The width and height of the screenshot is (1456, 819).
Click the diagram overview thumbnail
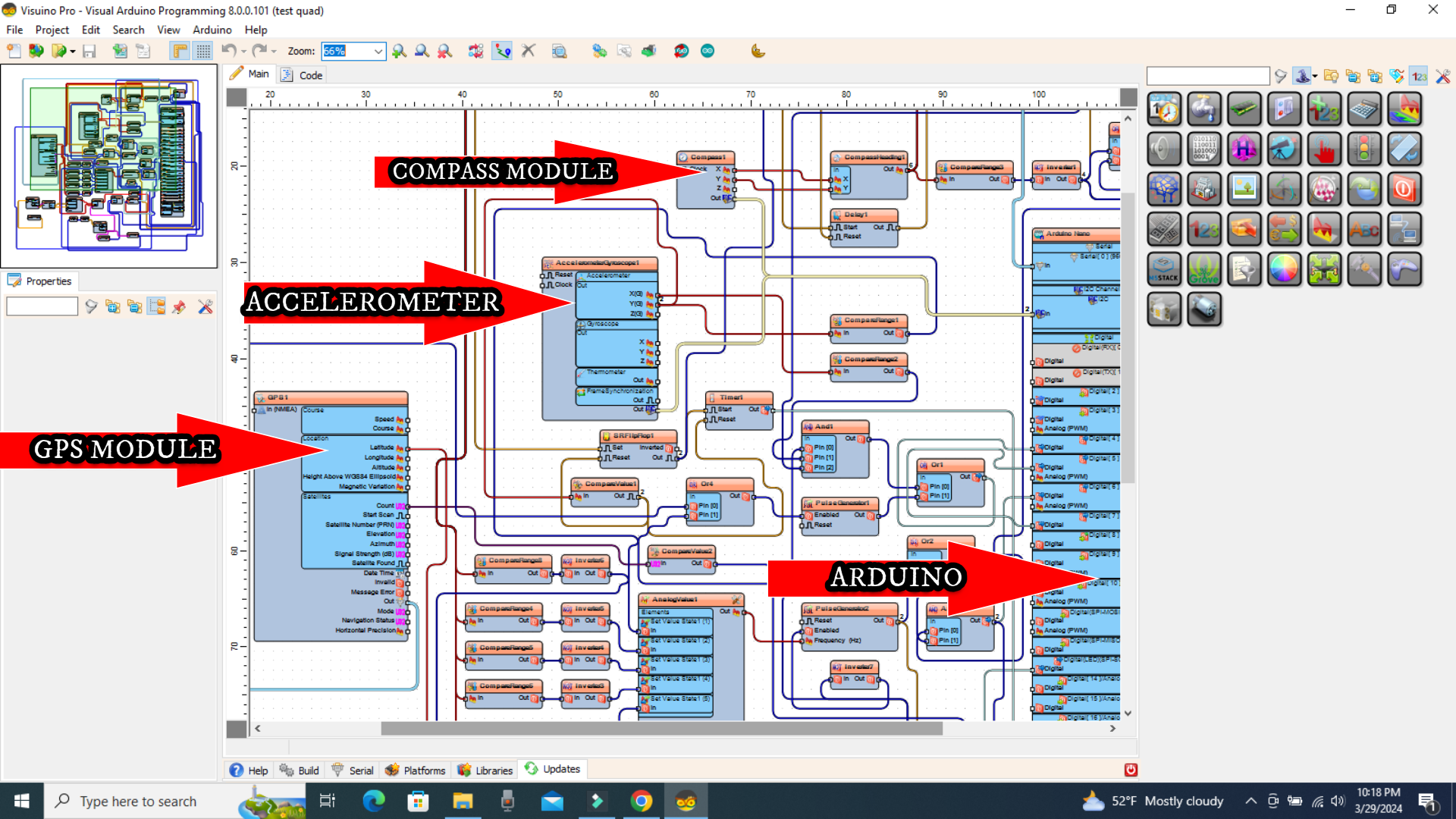tap(109, 166)
